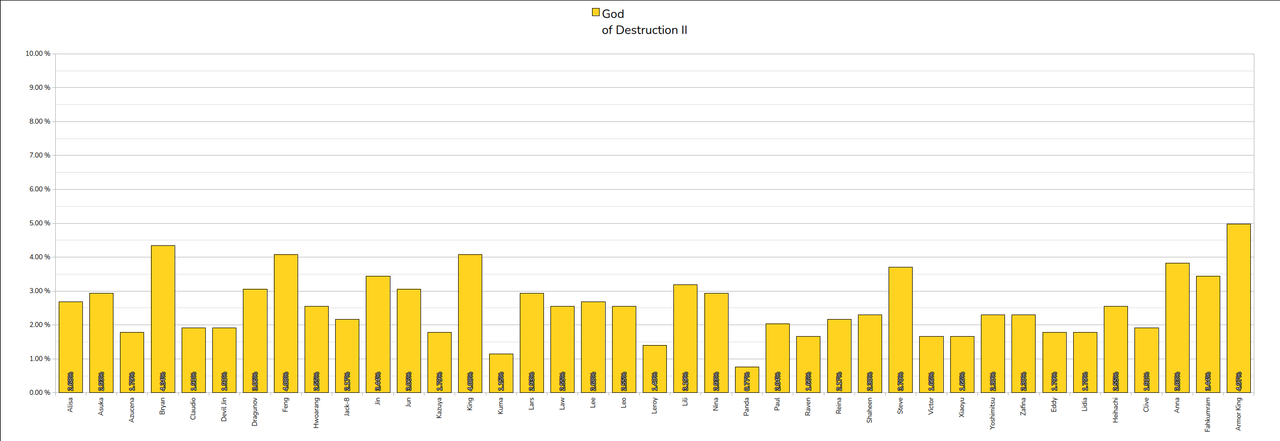Select the Feng bar in the chart
The image size is (1280, 441).
coord(286,324)
